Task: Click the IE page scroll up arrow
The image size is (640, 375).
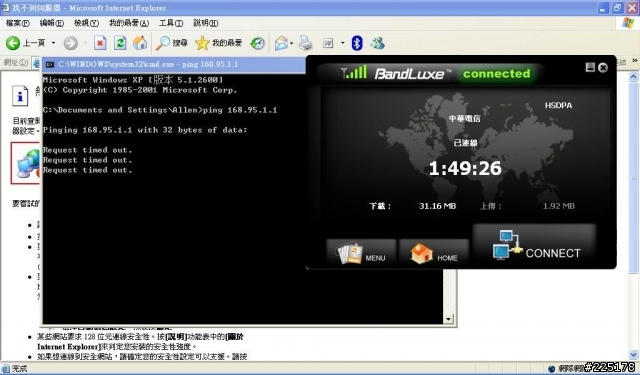Action: coord(633,76)
